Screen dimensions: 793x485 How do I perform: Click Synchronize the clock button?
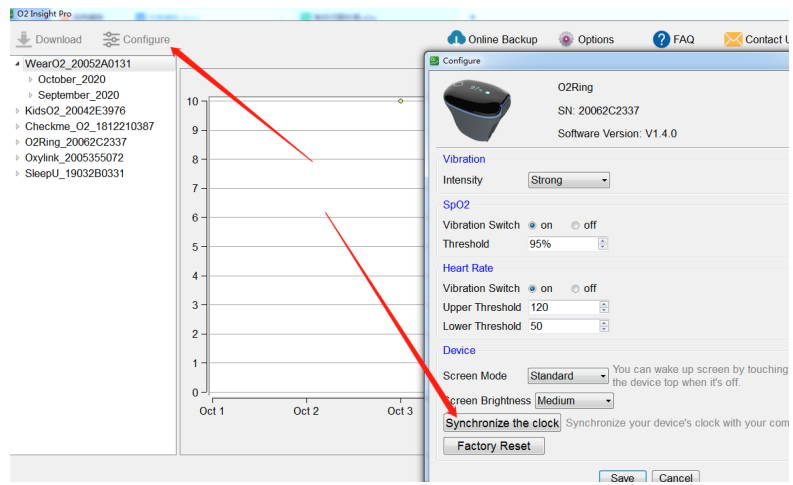coord(502,423)
